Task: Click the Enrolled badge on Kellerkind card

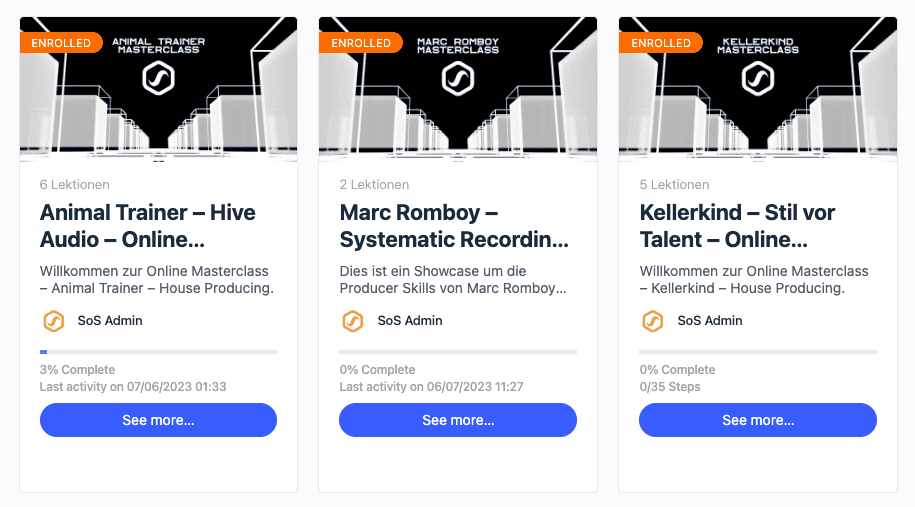Action: 661,43
